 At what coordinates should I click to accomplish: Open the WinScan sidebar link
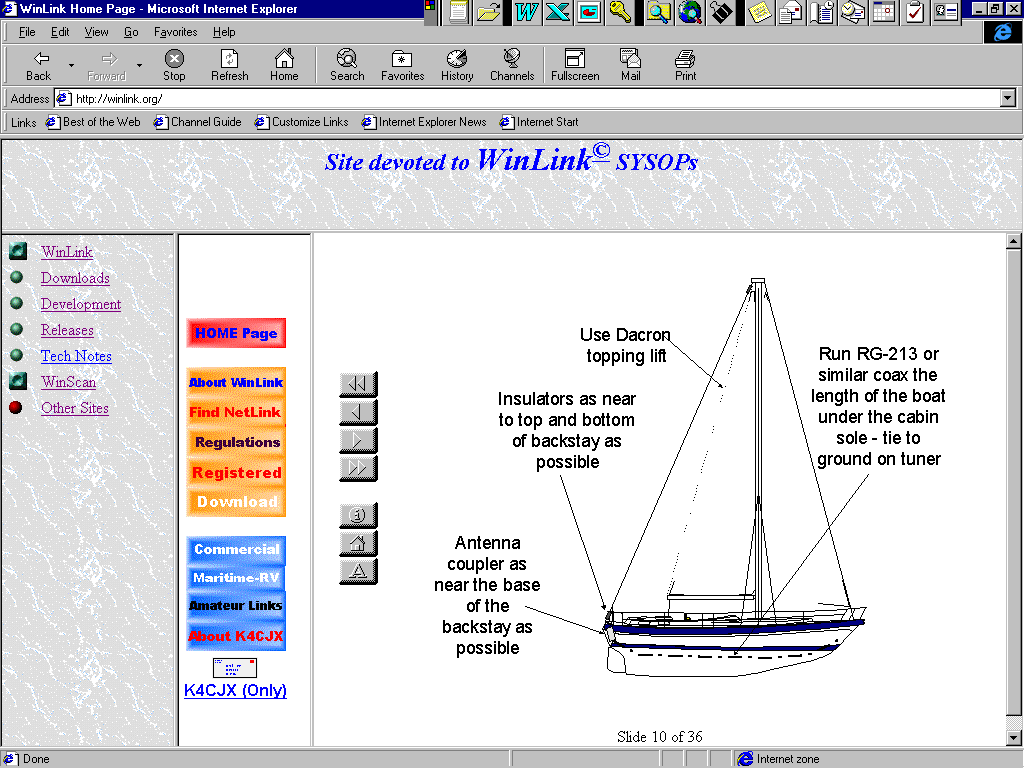(x=69, y=382)
